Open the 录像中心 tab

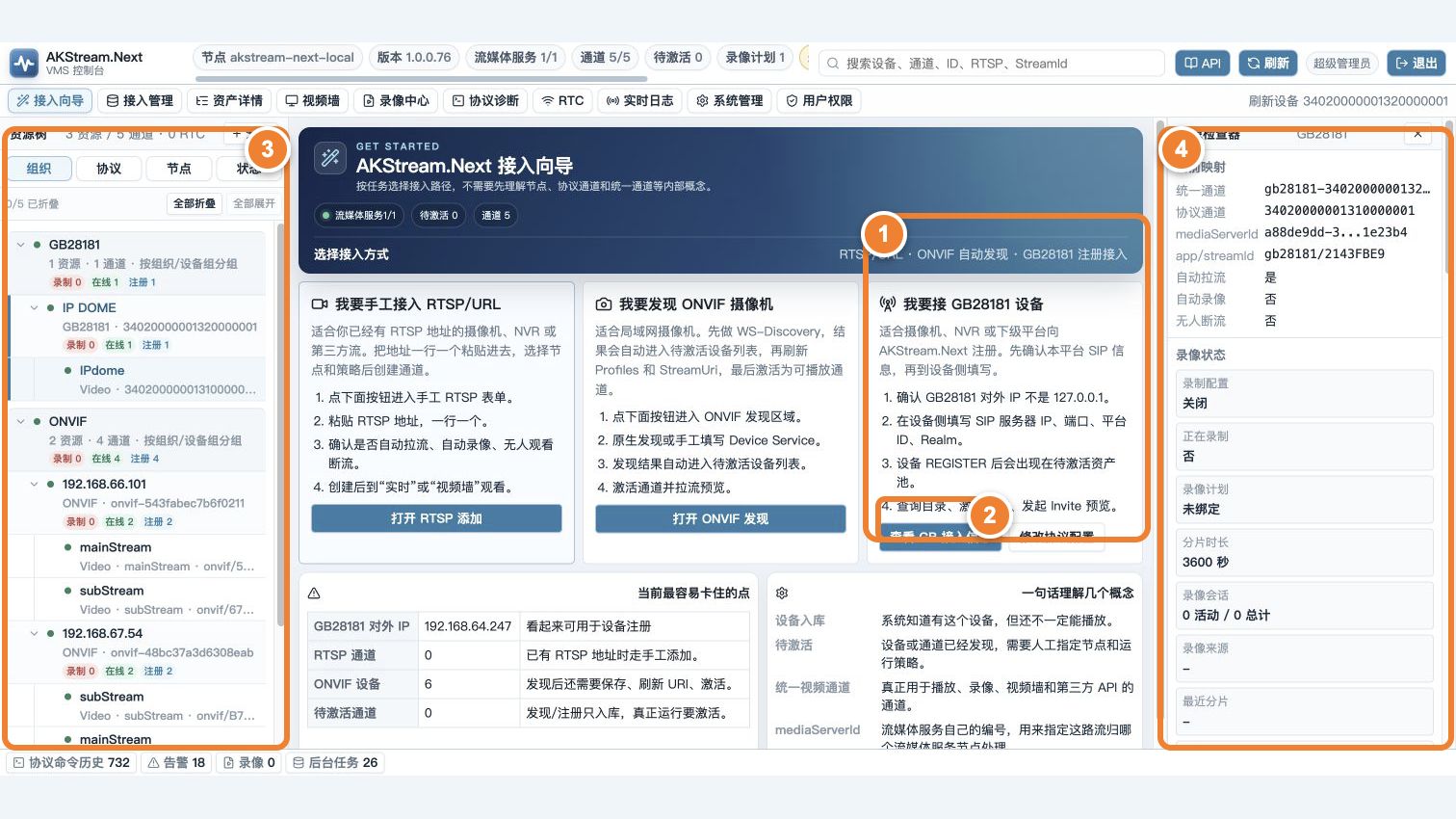396,100
